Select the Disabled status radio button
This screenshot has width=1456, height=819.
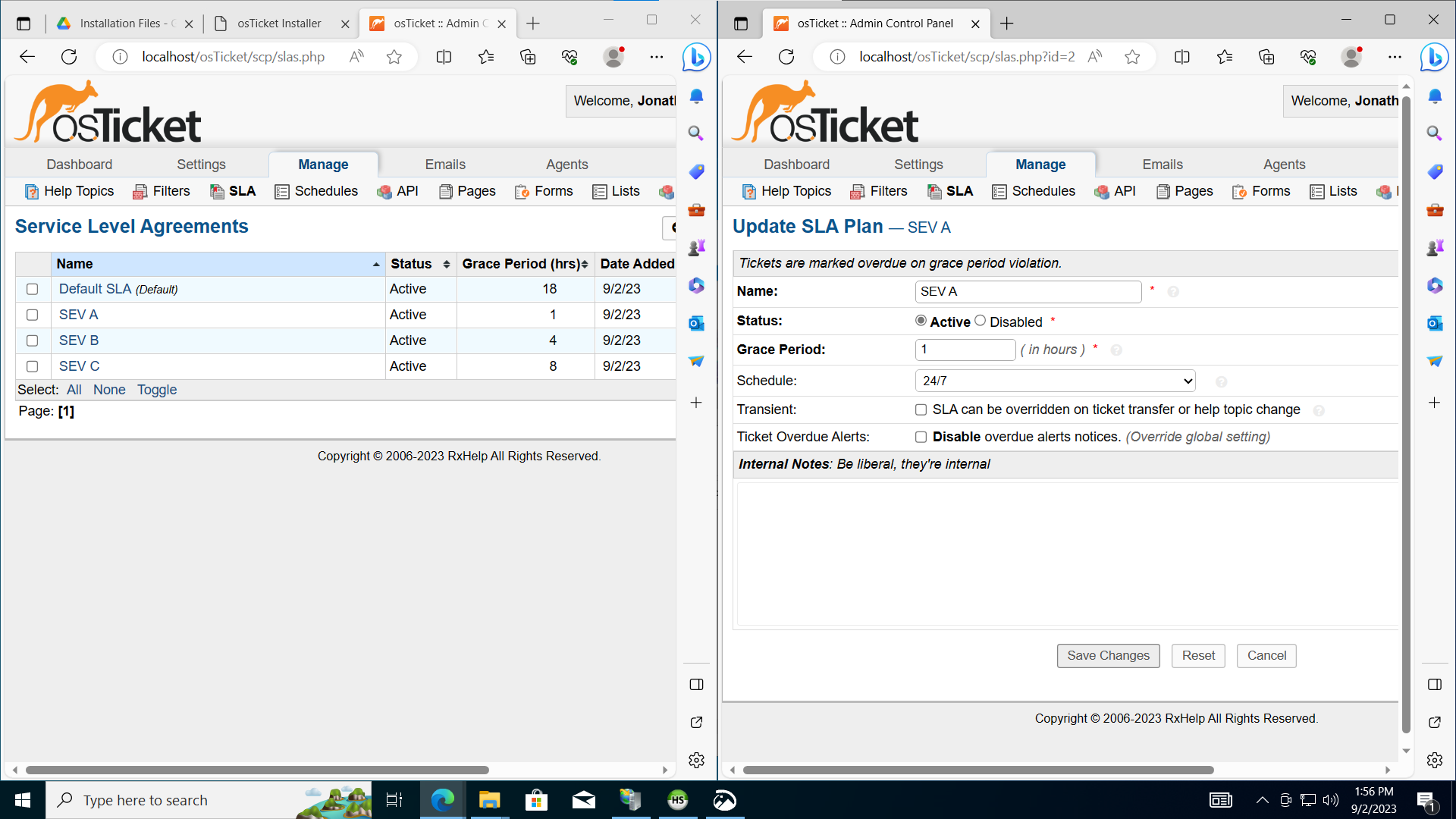(x=980, y=320)
